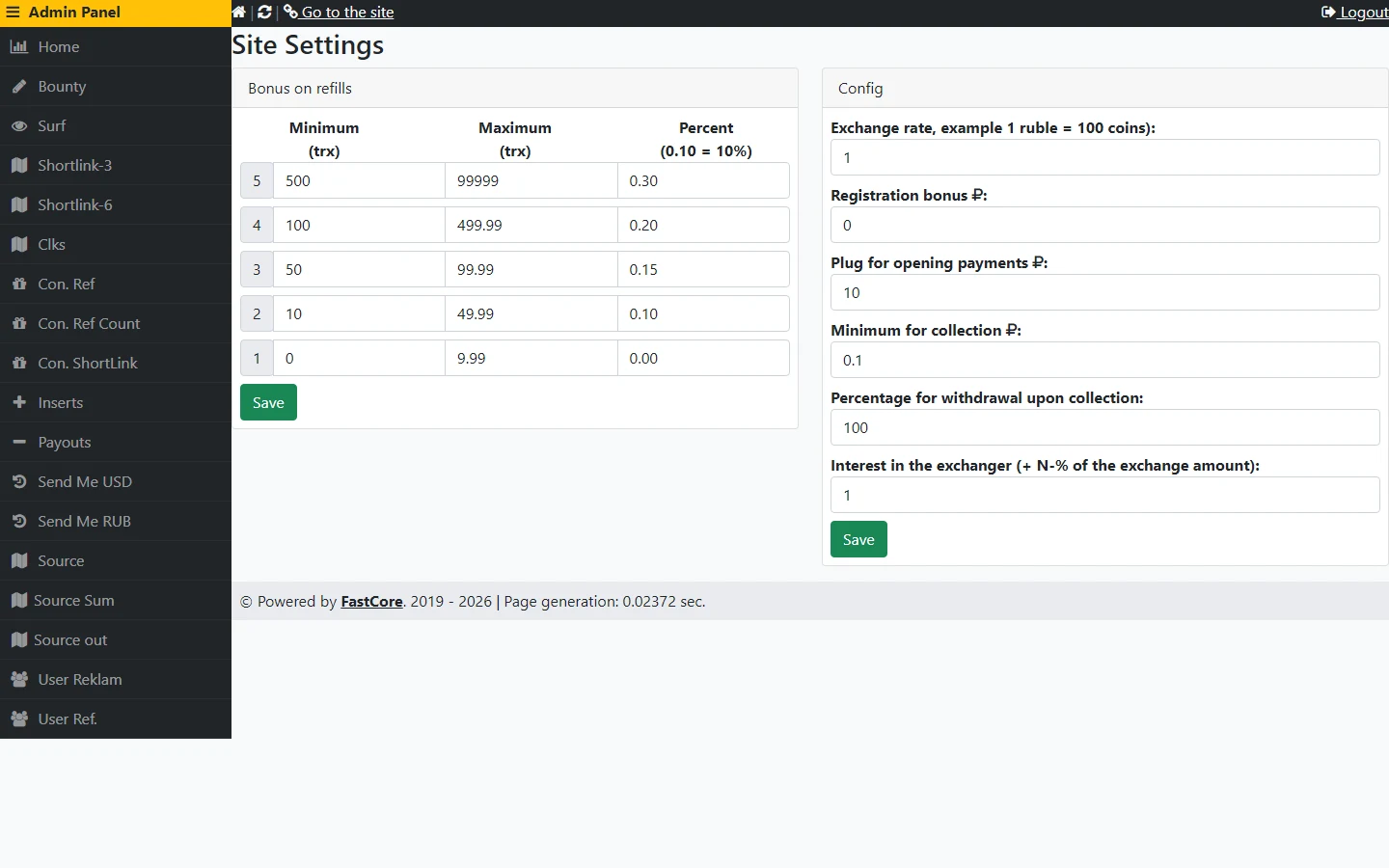The height and width of the screenshot is (868, 1389).
Task: Click the users icon next to User Ref.
Action: [x=19, y=719]
